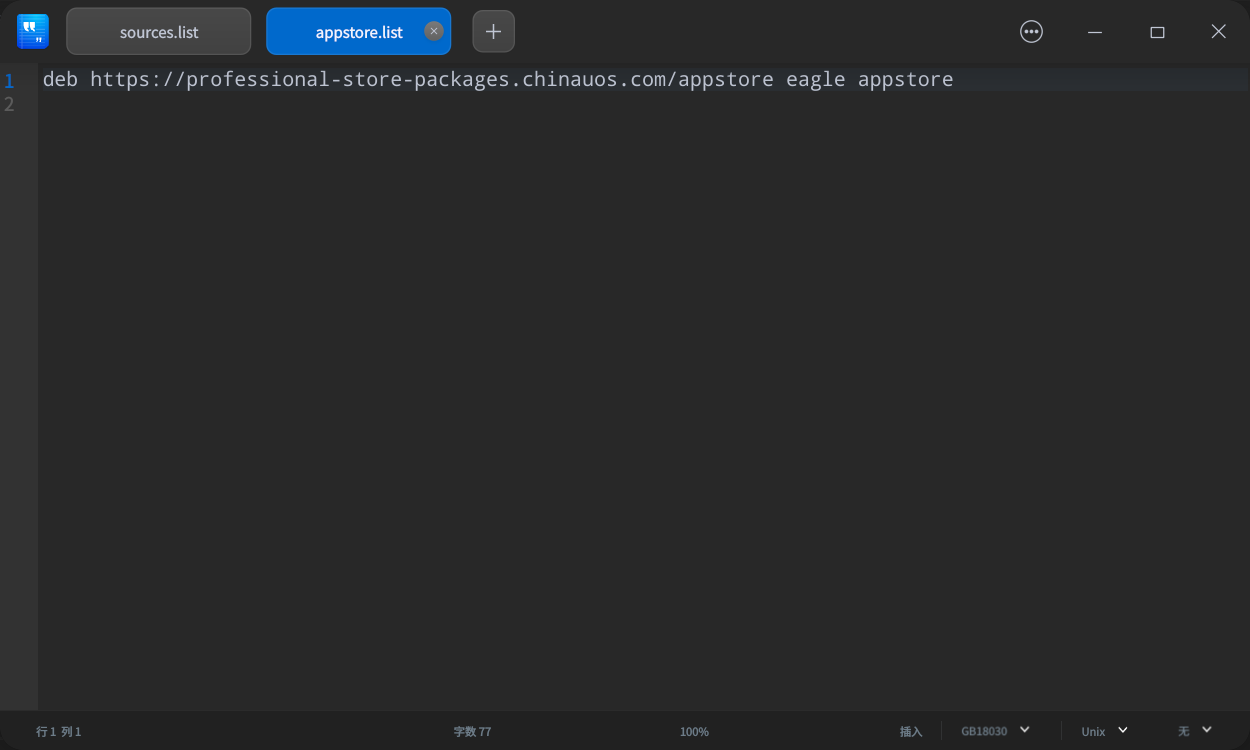Toggle insert mode via 插入 indicator
Screen dimensions: 1250x750
click(x=911, y=731)
